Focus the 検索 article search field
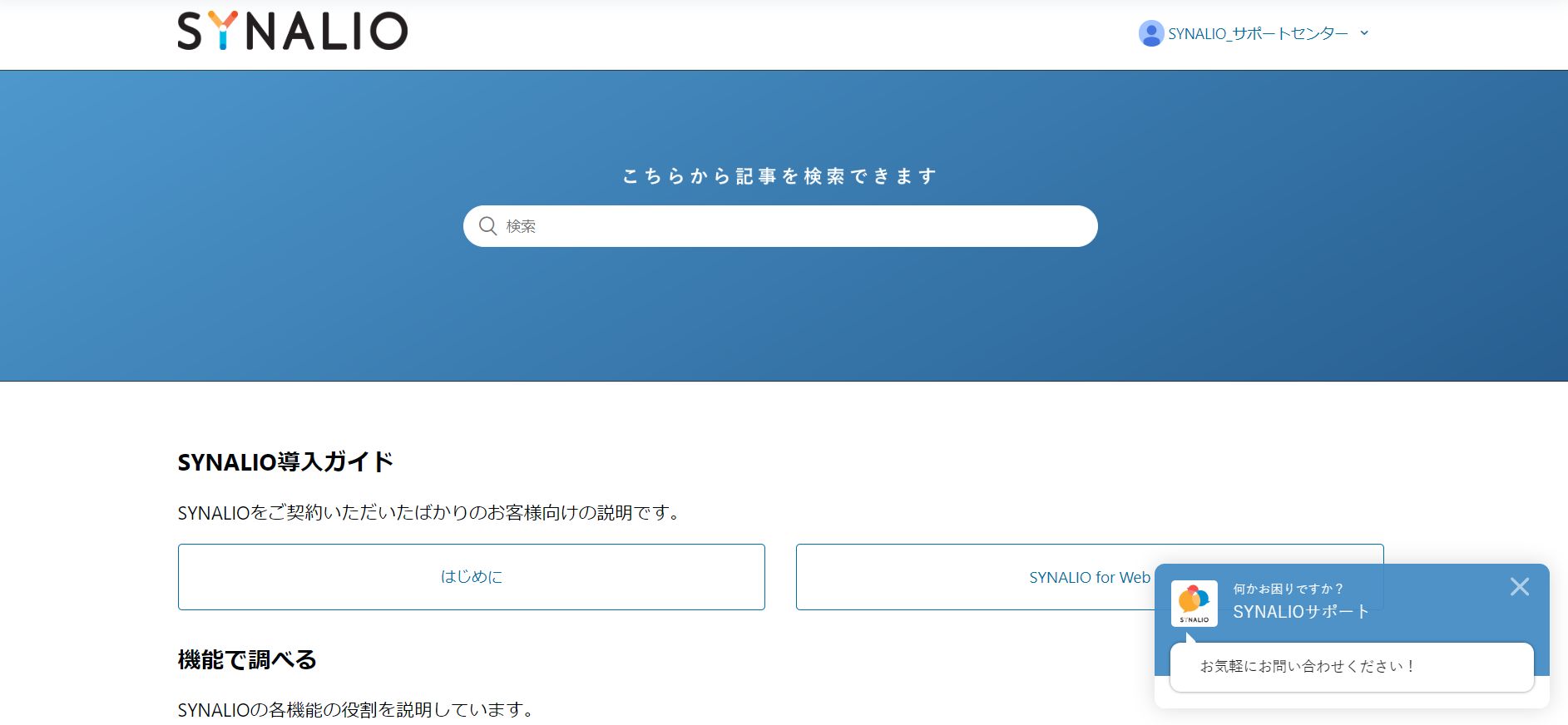 click(780, 226)
